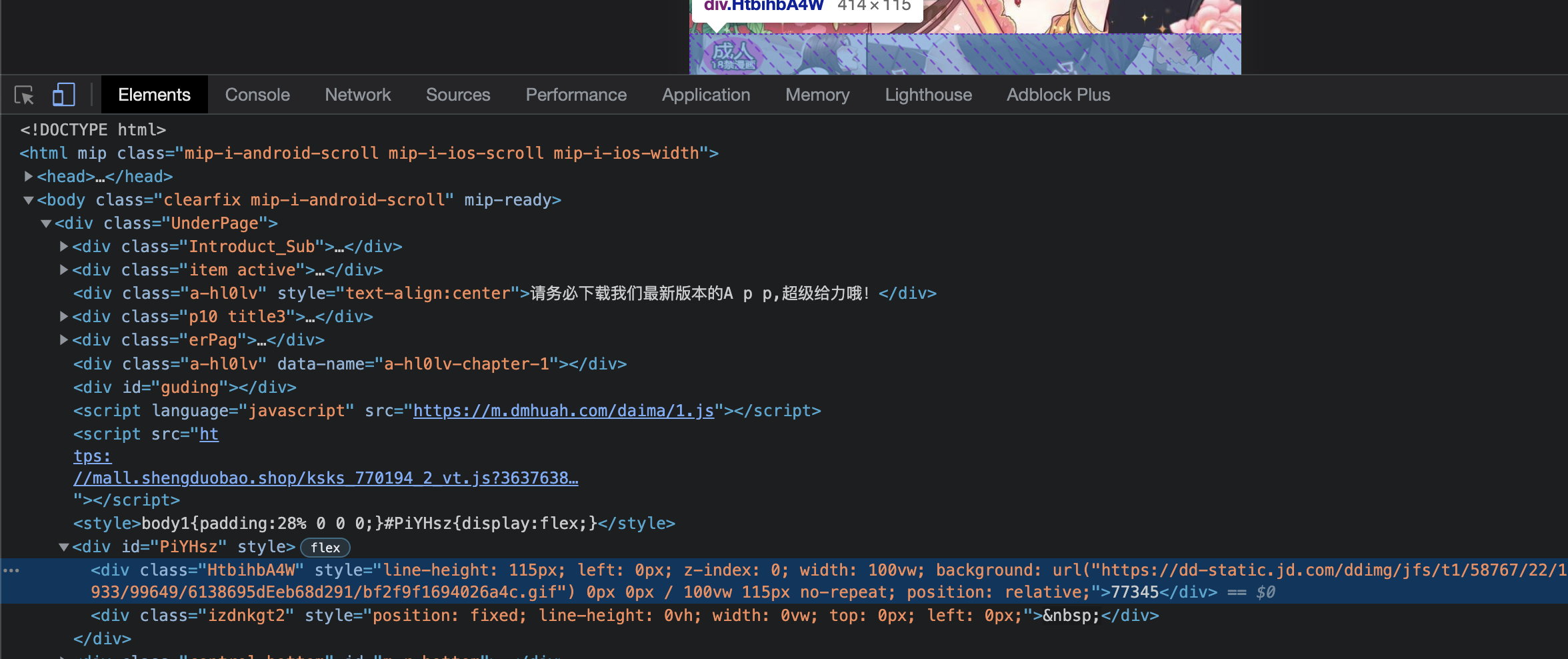Viewport: 1568px width, 659px height.
Task: Toggle the device toolbar emulation
Action: tap(63, 95)
